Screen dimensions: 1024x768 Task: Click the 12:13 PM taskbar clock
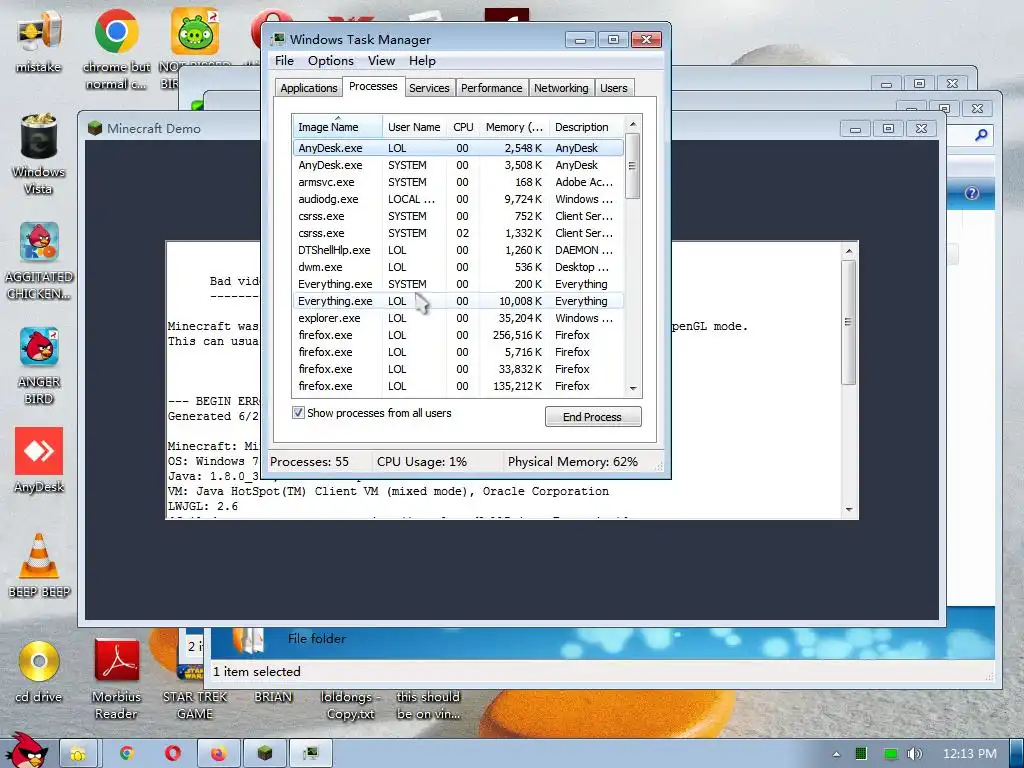[970, 754]
